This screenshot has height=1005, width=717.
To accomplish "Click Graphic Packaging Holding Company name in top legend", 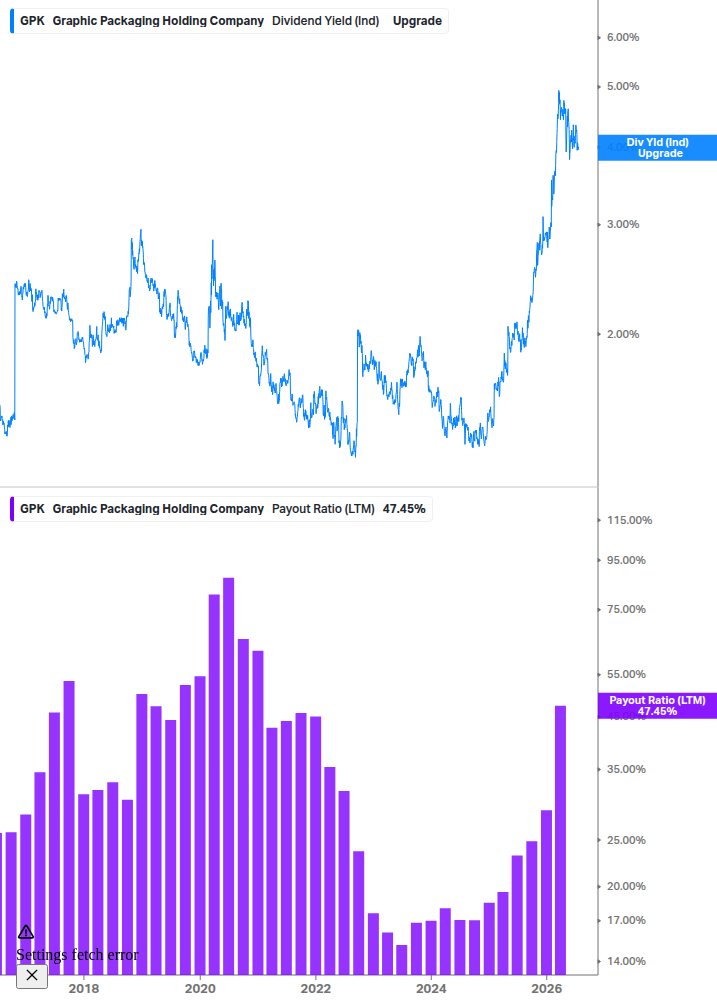I will click(x=158, y=21).
